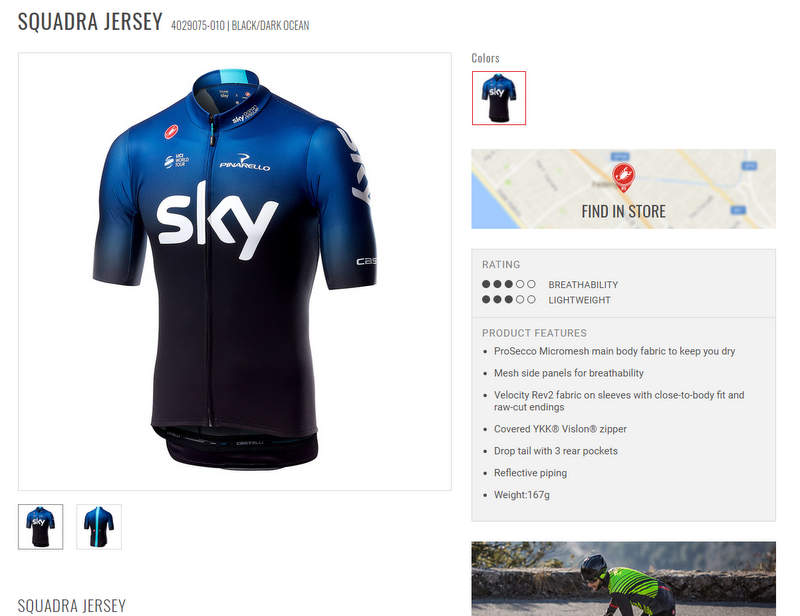Click the red Castelli scorpion badge on jersey

pyautogui.click(x=171, y=130)
